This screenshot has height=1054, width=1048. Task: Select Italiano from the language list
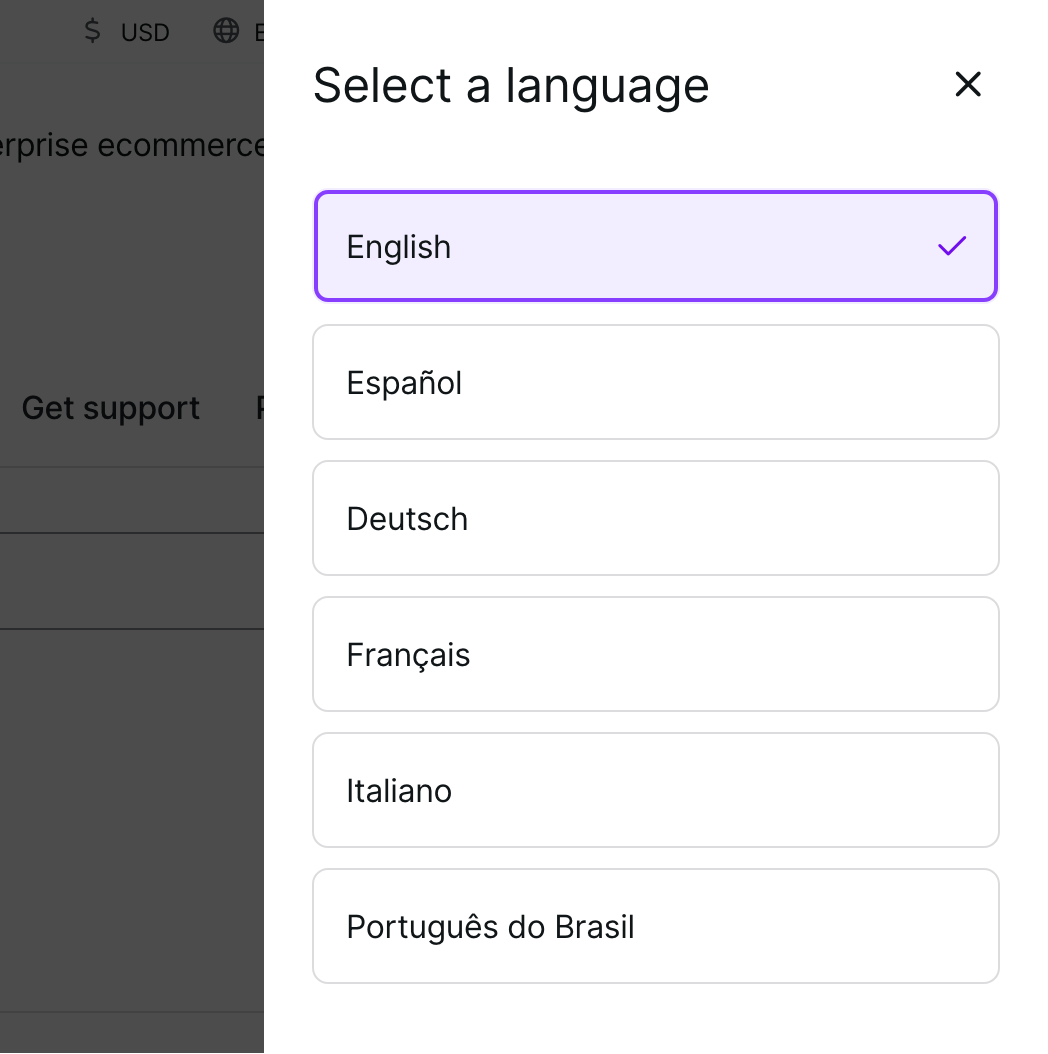point(655,790)
